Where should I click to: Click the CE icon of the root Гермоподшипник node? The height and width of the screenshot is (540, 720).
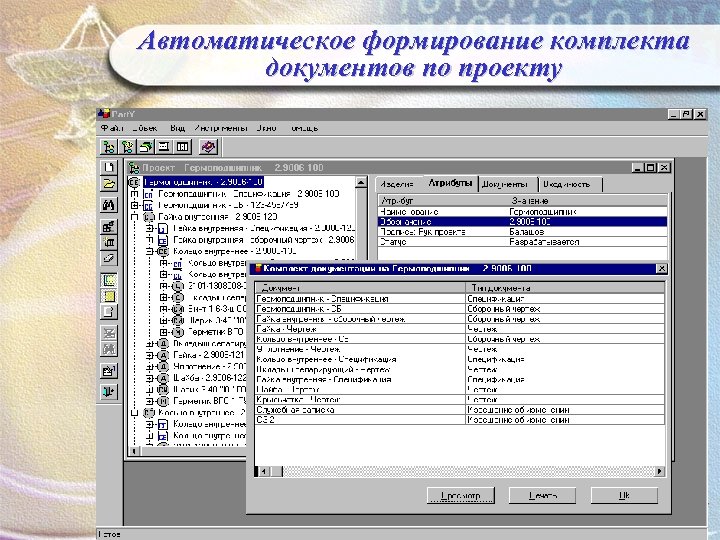(134, 182)
